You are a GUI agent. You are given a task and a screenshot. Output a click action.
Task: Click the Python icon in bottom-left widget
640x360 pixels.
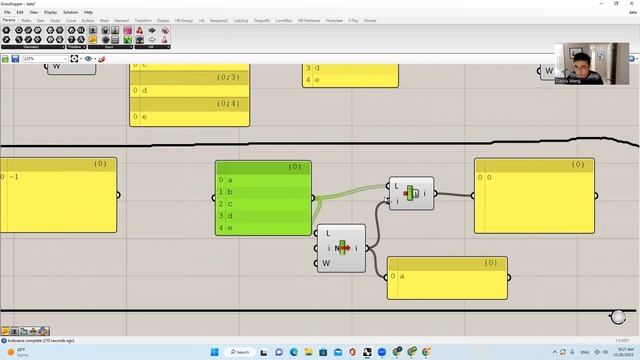(44, 331)
